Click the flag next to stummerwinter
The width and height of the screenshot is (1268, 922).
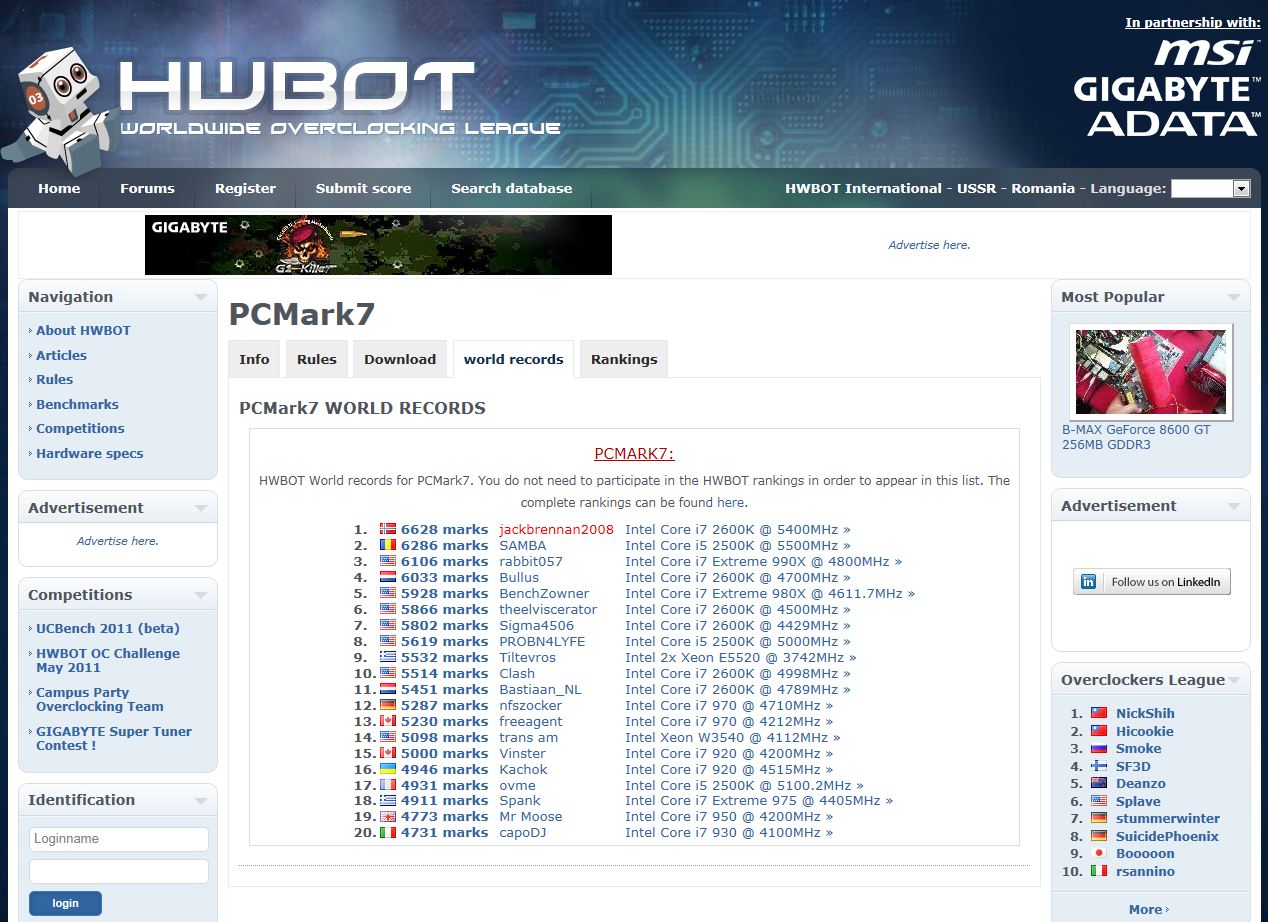click(1099, 819)
